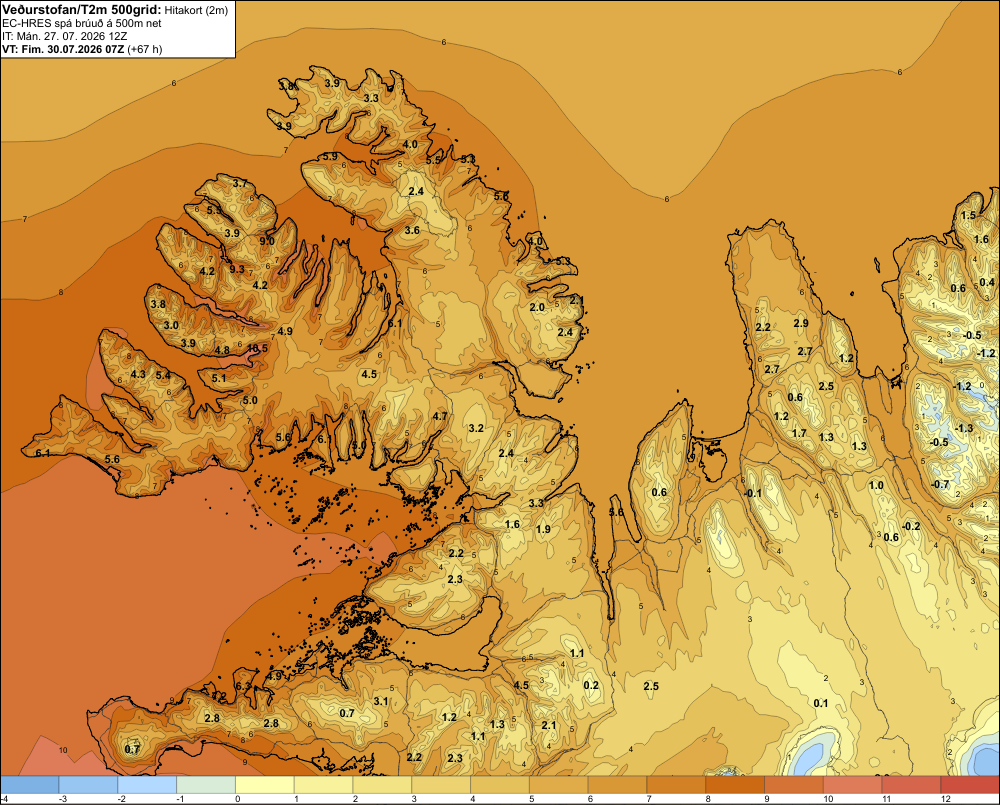Select the 0.7 label on Snæfellsnes glacier

[132, 749]
